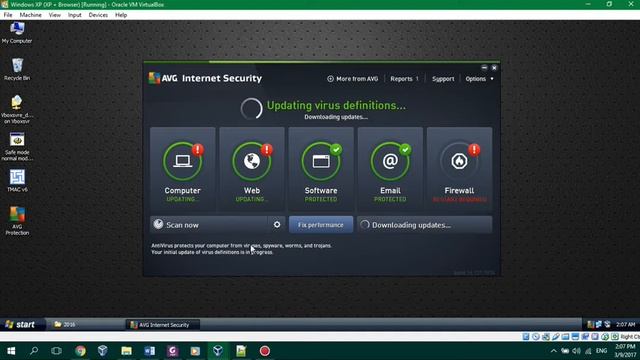Open VirtualBox File menu
Viewport: 640px width, 360px height.
tap(8, 15)
